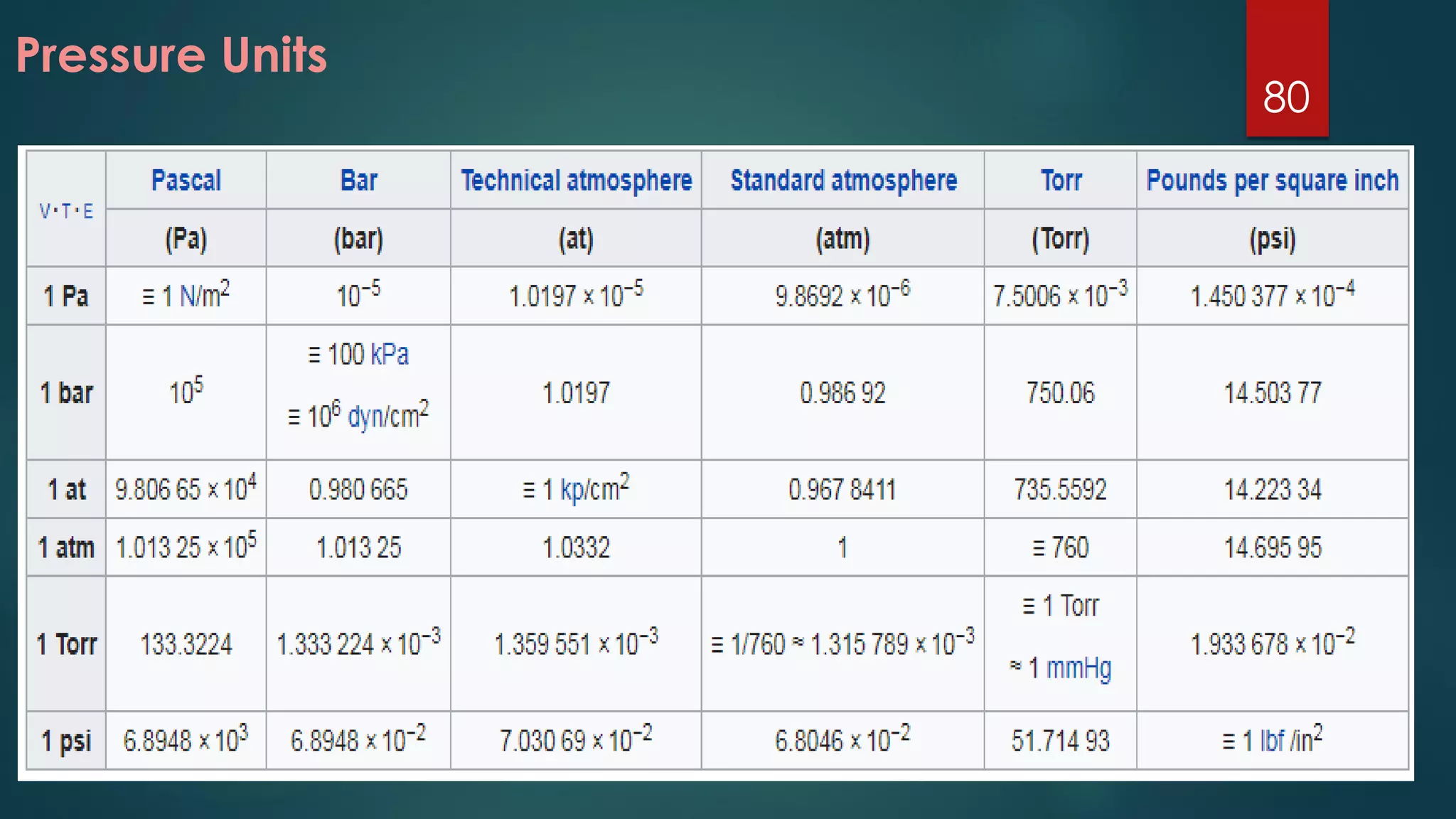Click the Technical atmosphere header link

(x=576, y=181)
